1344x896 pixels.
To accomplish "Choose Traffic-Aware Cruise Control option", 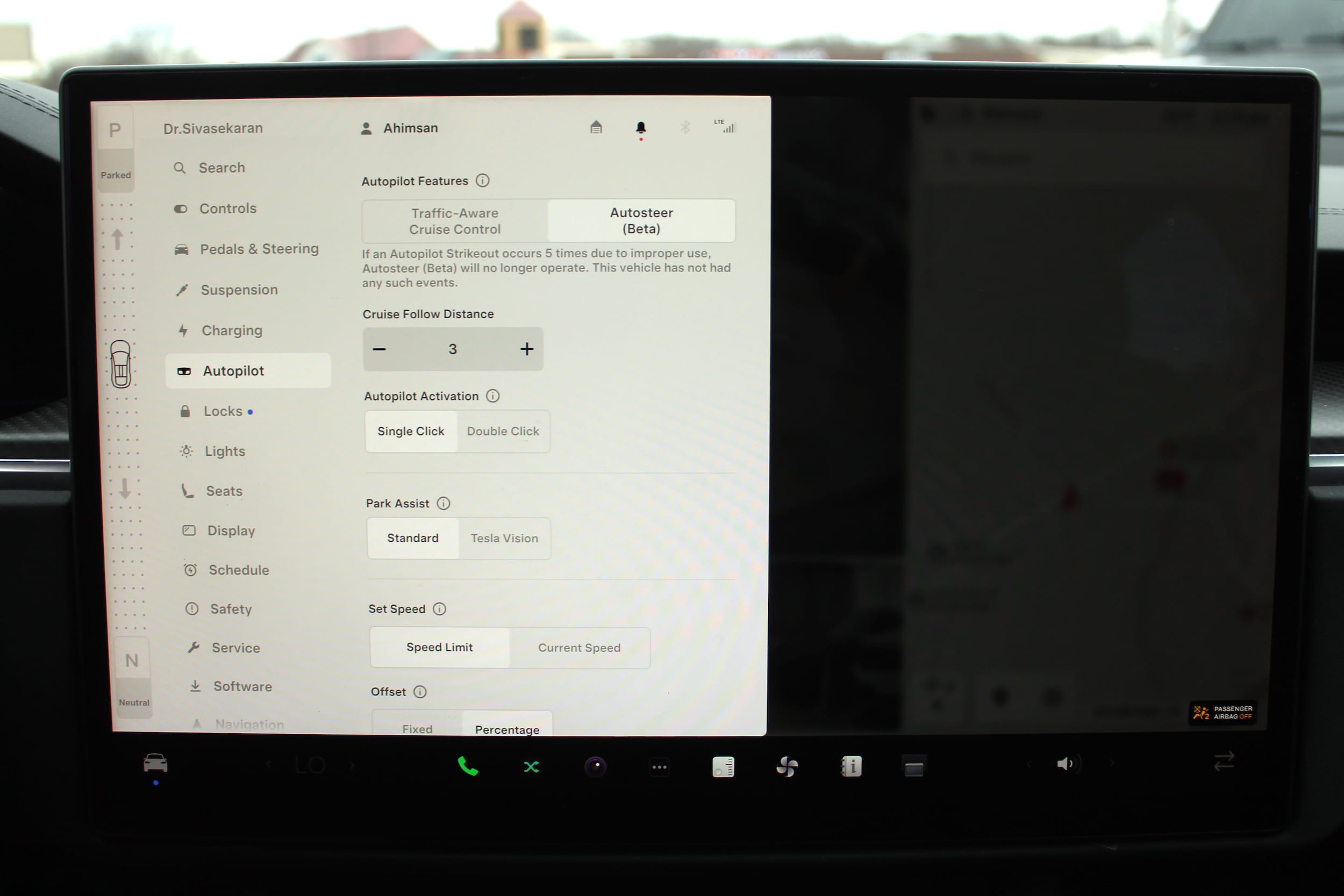I will [x=455, y=221].
